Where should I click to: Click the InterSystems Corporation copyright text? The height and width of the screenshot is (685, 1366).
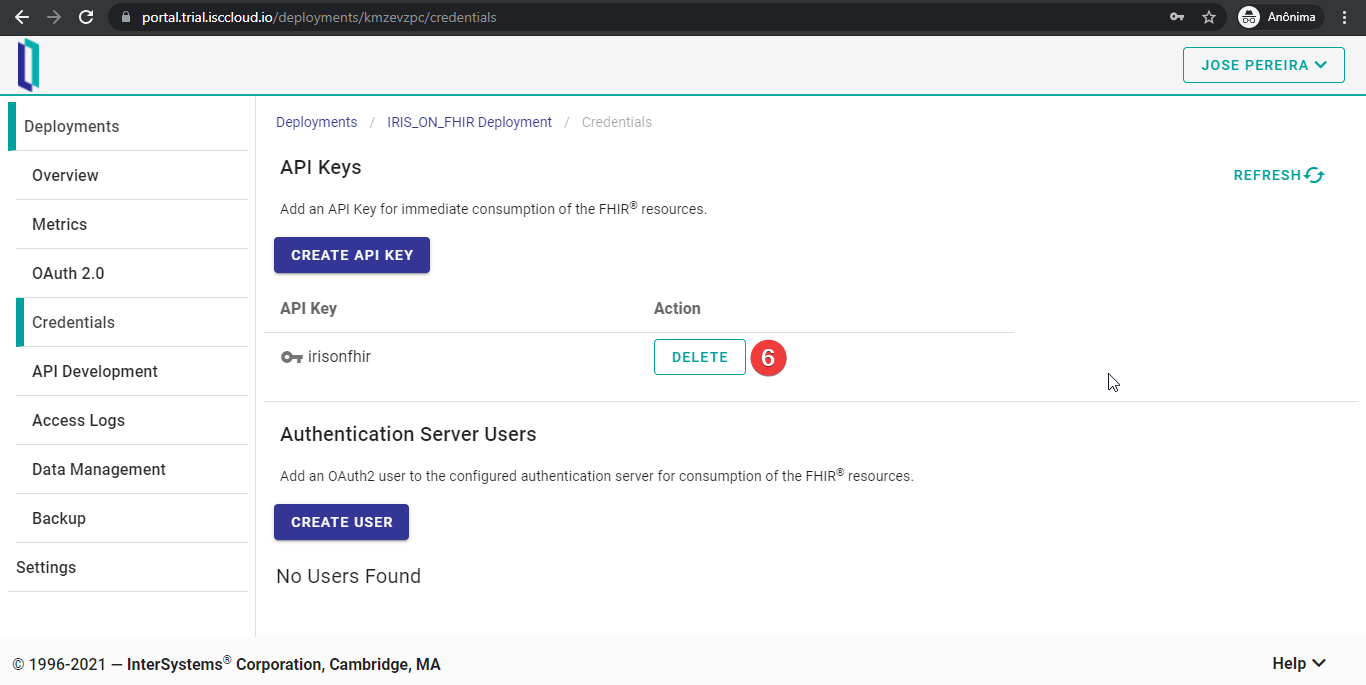pos(226,664)
